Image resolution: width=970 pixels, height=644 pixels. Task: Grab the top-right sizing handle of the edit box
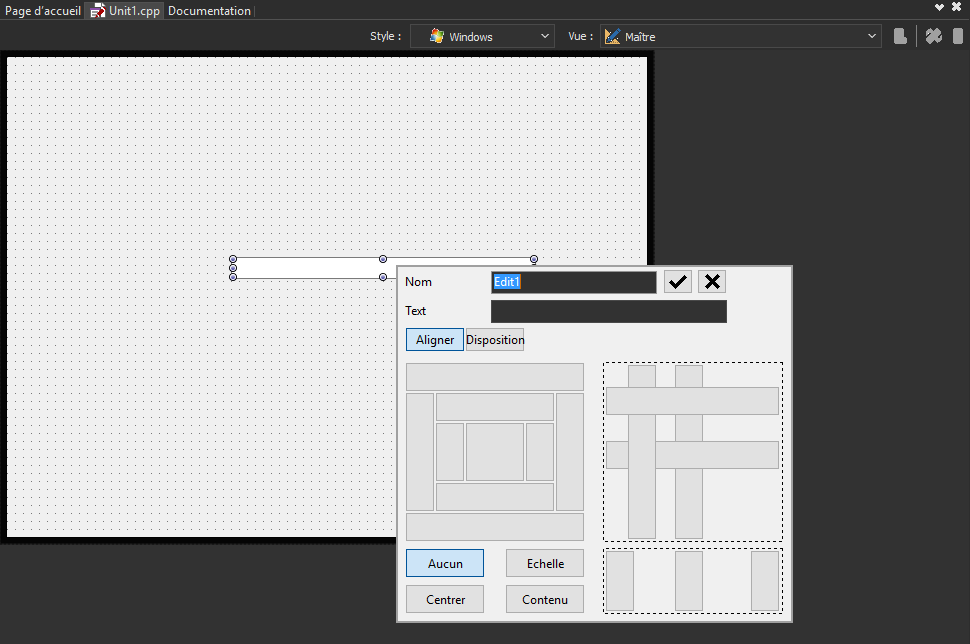point(534,259)
